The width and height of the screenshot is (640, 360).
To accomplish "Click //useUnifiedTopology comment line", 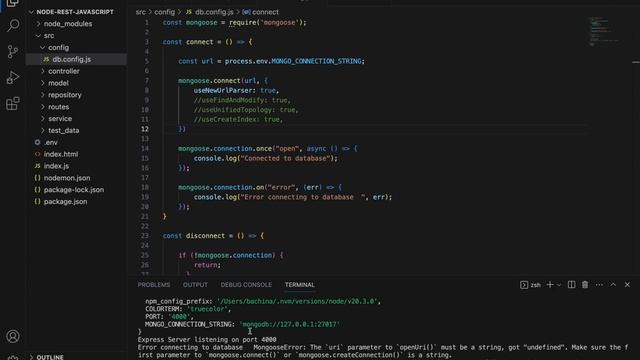I will [x=246, y=110].
